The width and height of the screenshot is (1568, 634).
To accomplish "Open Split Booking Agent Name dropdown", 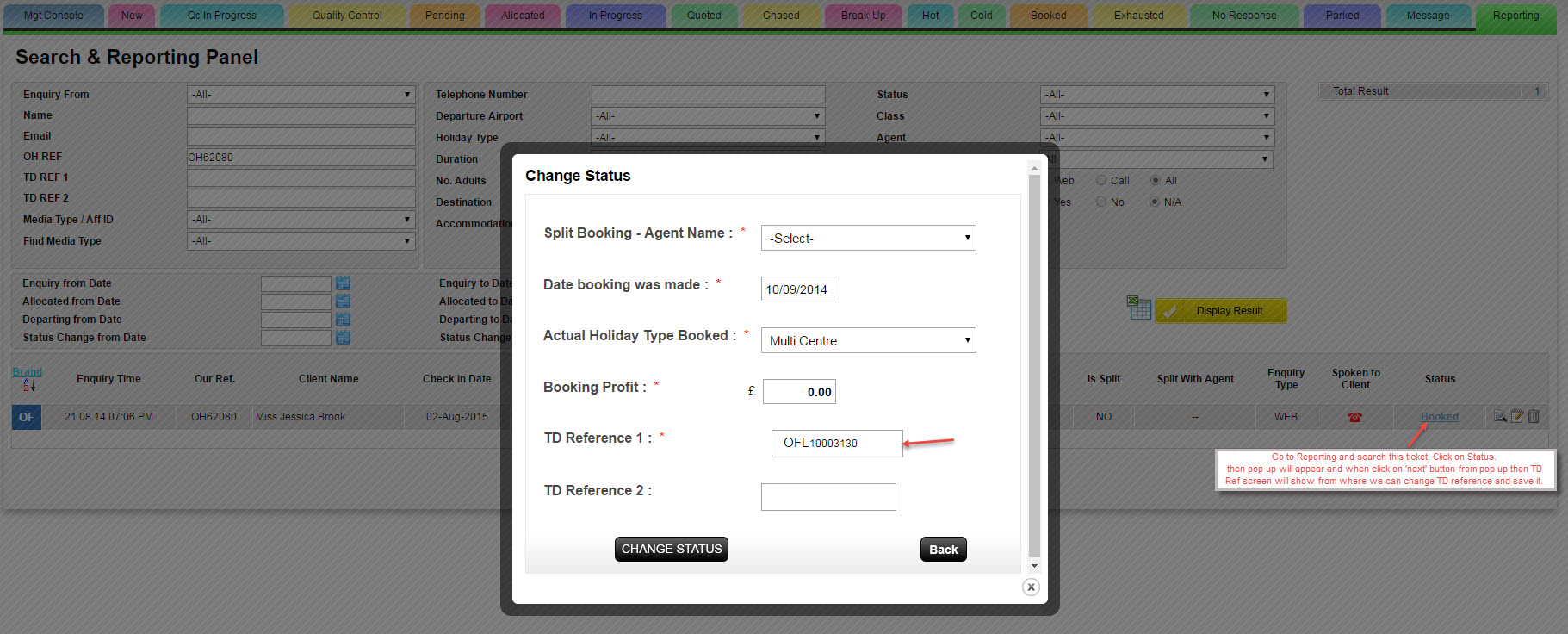I will pos(868,238).
